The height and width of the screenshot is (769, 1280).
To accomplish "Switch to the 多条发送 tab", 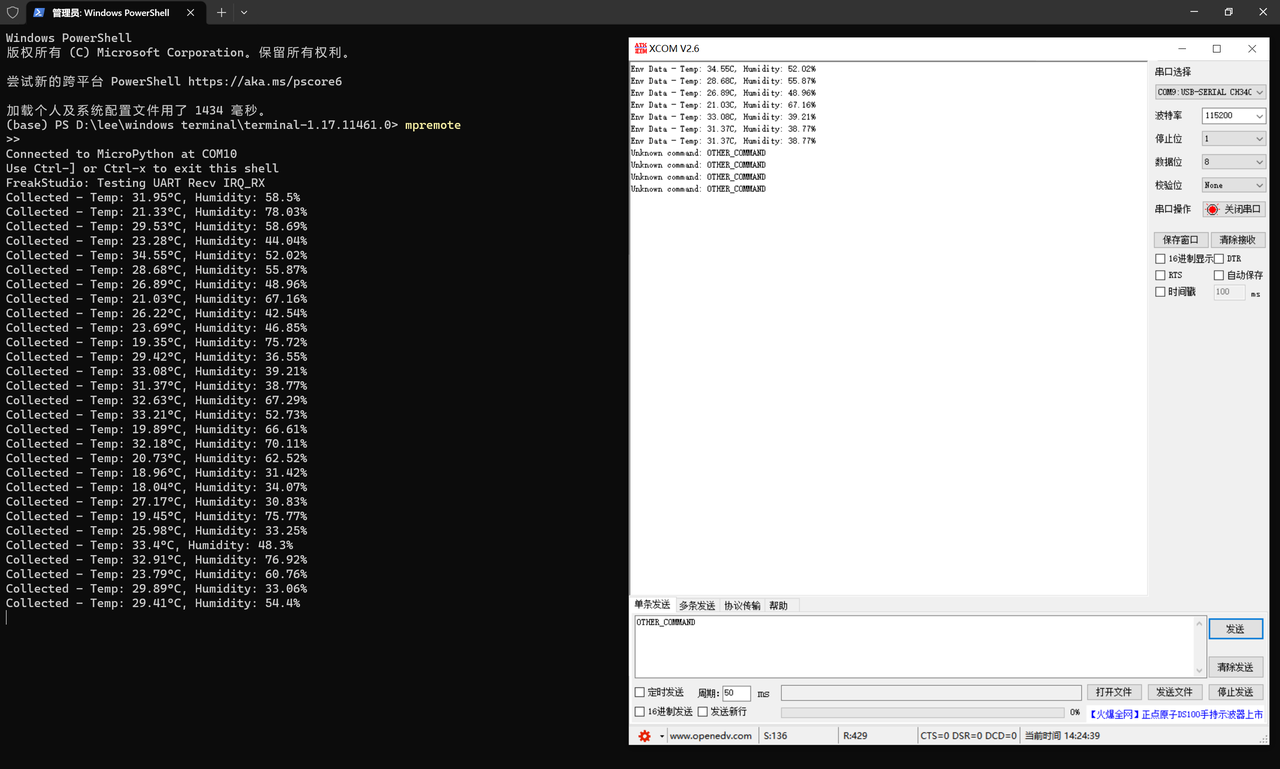I will [697, 606].
